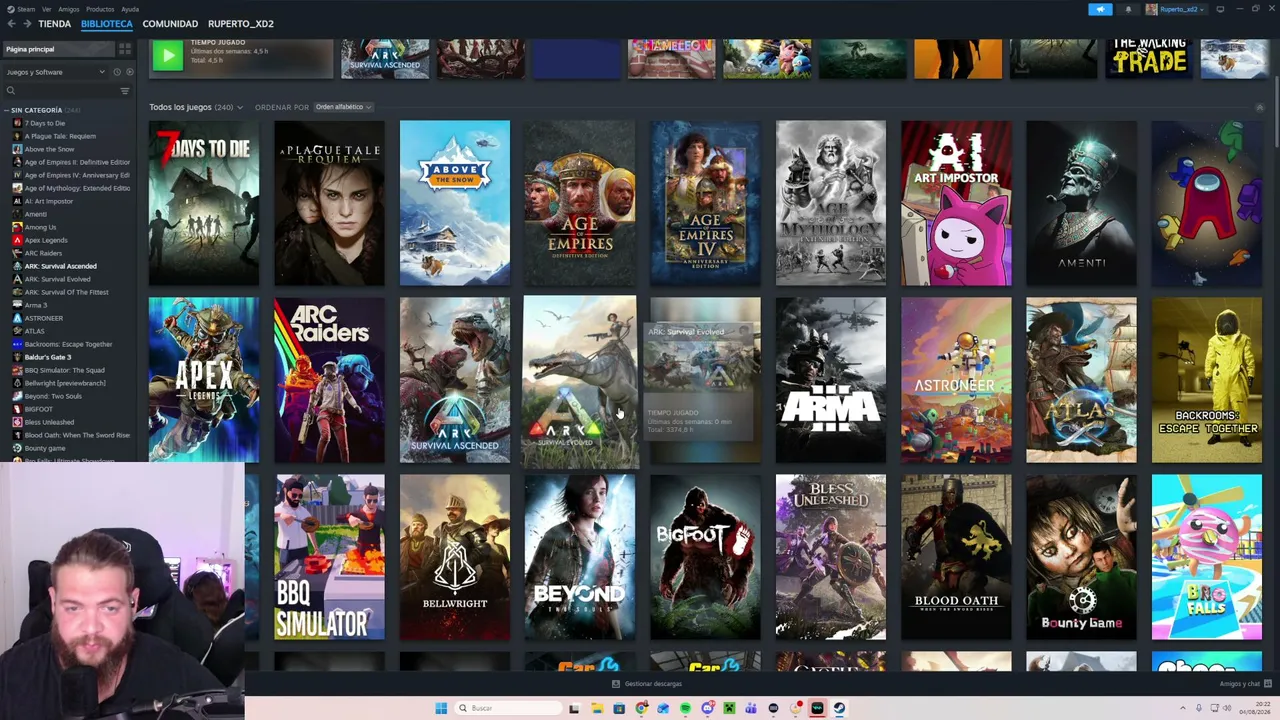This screenshot has width=1280, height=720.
Task: Switch to COMUNIDAD tab
Action: point(170,23)
